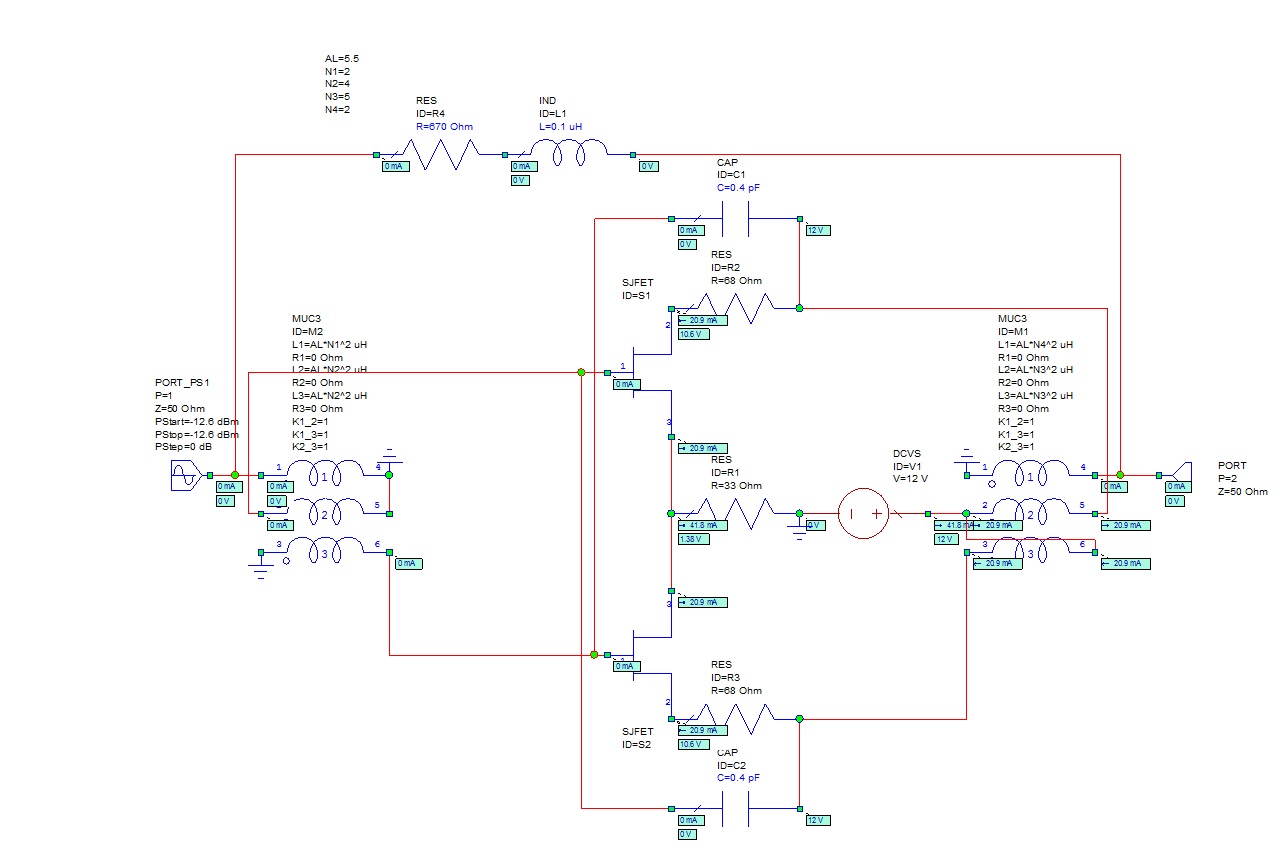The image size is (1287, 862).
Task: Select winding 3 of transformer M2
Action: (325, 551)
